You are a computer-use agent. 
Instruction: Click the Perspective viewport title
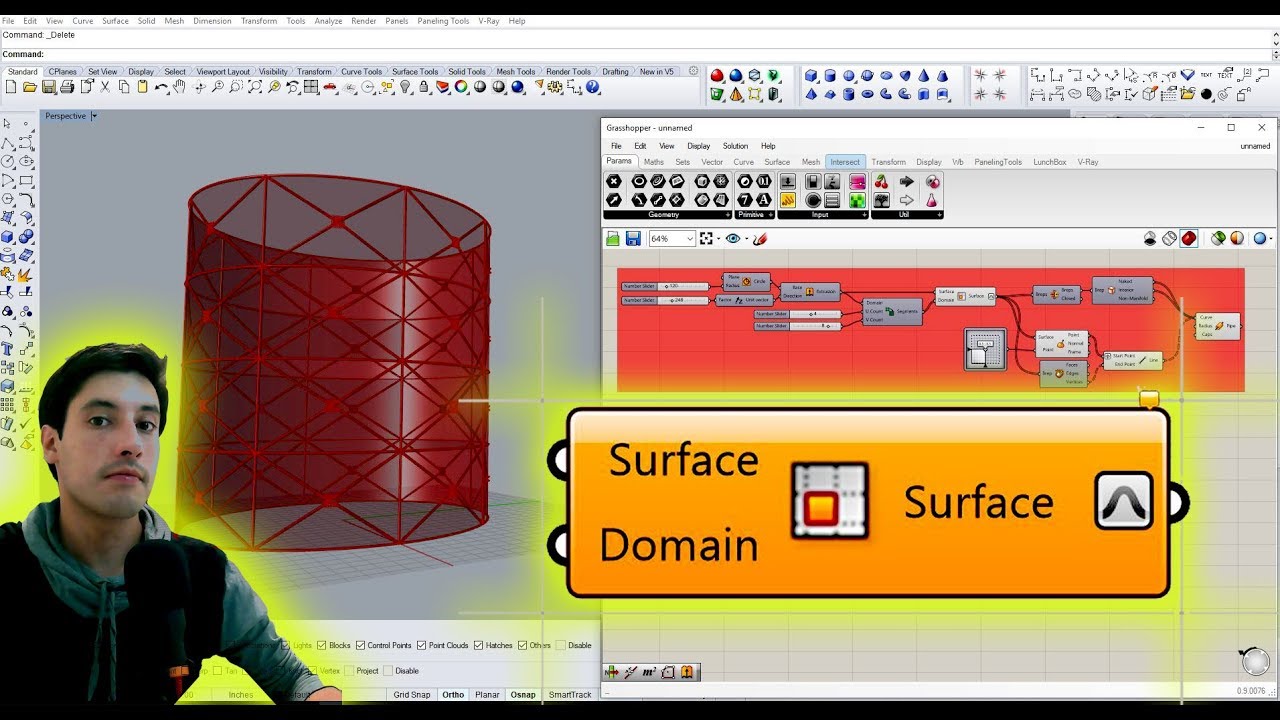click(x=66, y=116)
